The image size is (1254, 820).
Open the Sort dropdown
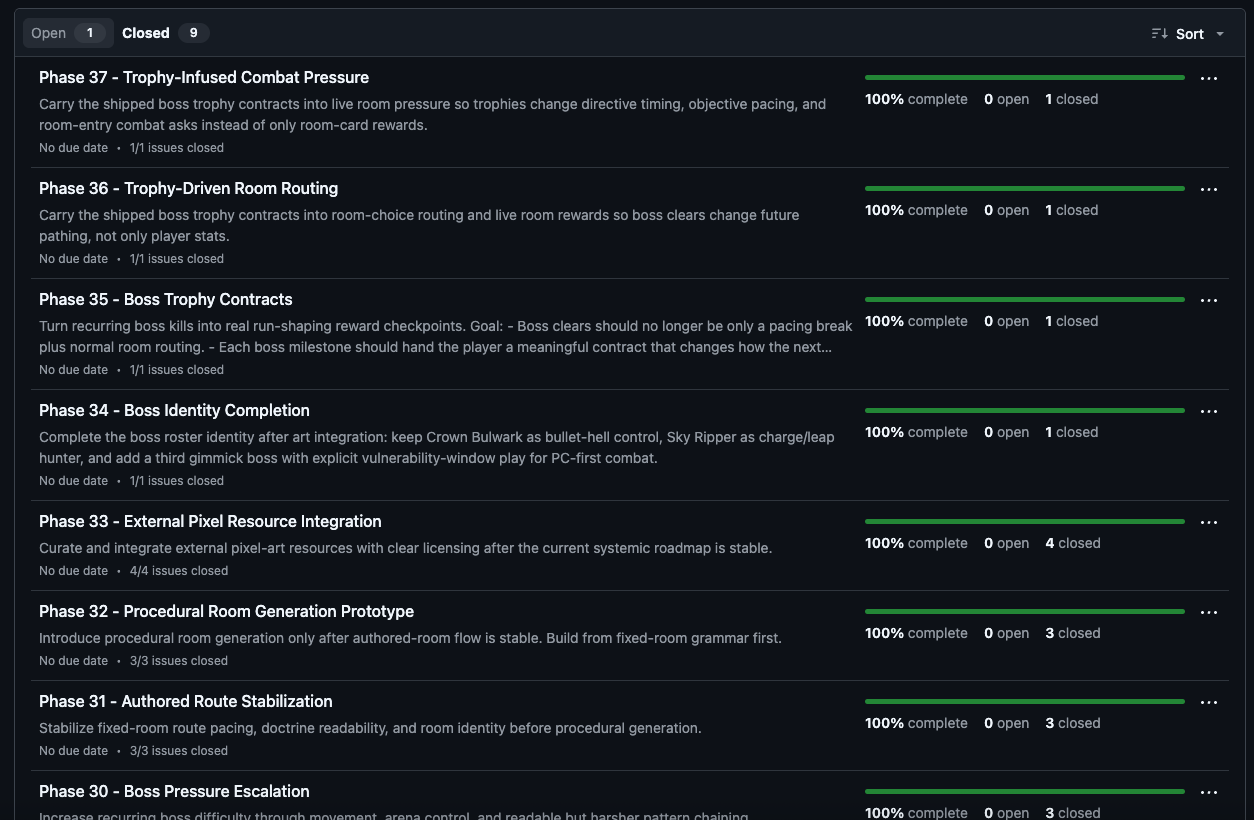click(x=1188, y=34)
